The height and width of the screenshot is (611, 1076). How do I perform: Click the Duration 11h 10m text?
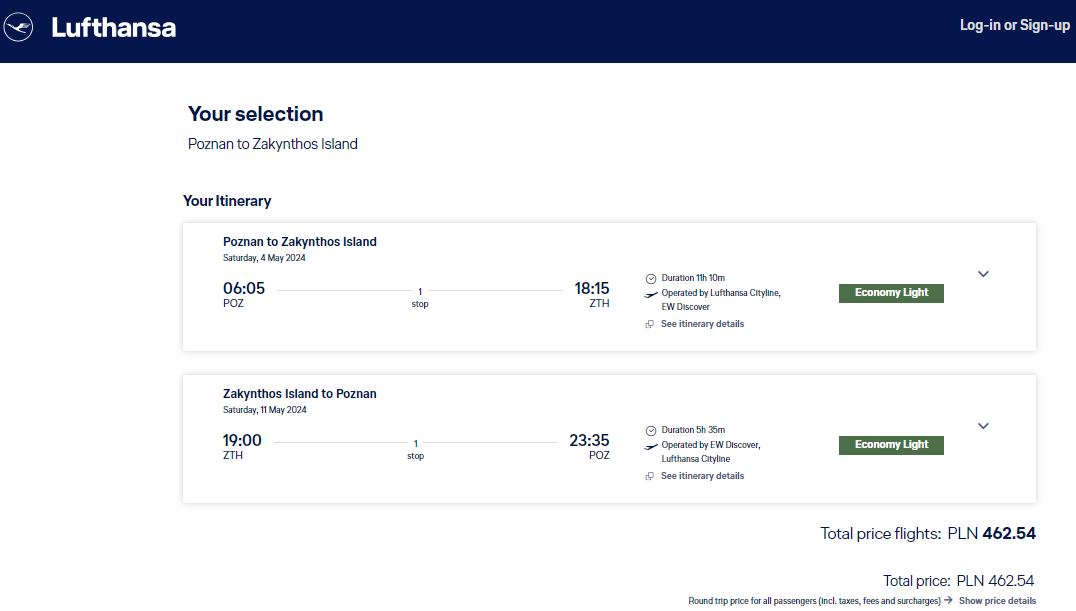click(x=693, y=278)
